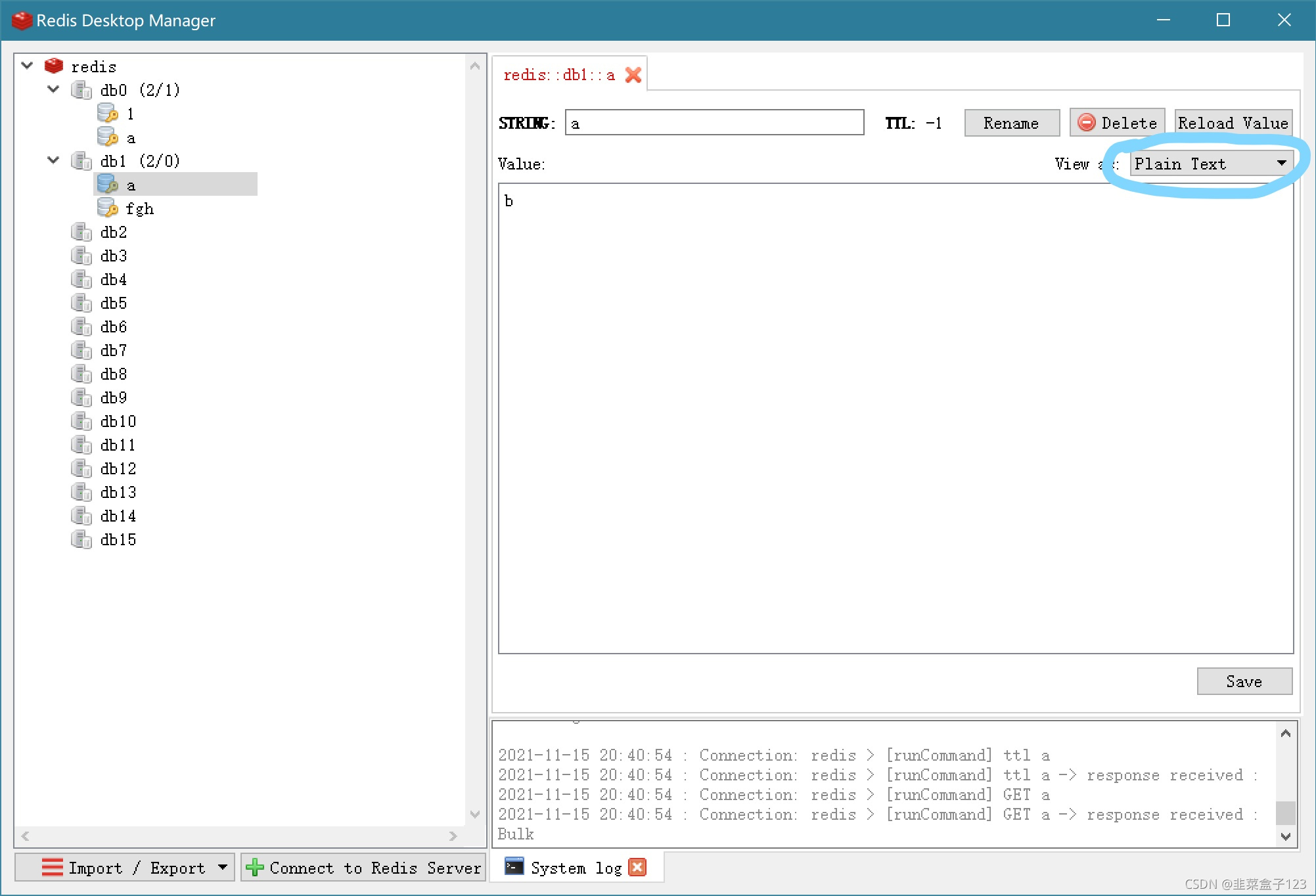Click the Redis Desktop Manager title bar icon

22,20
